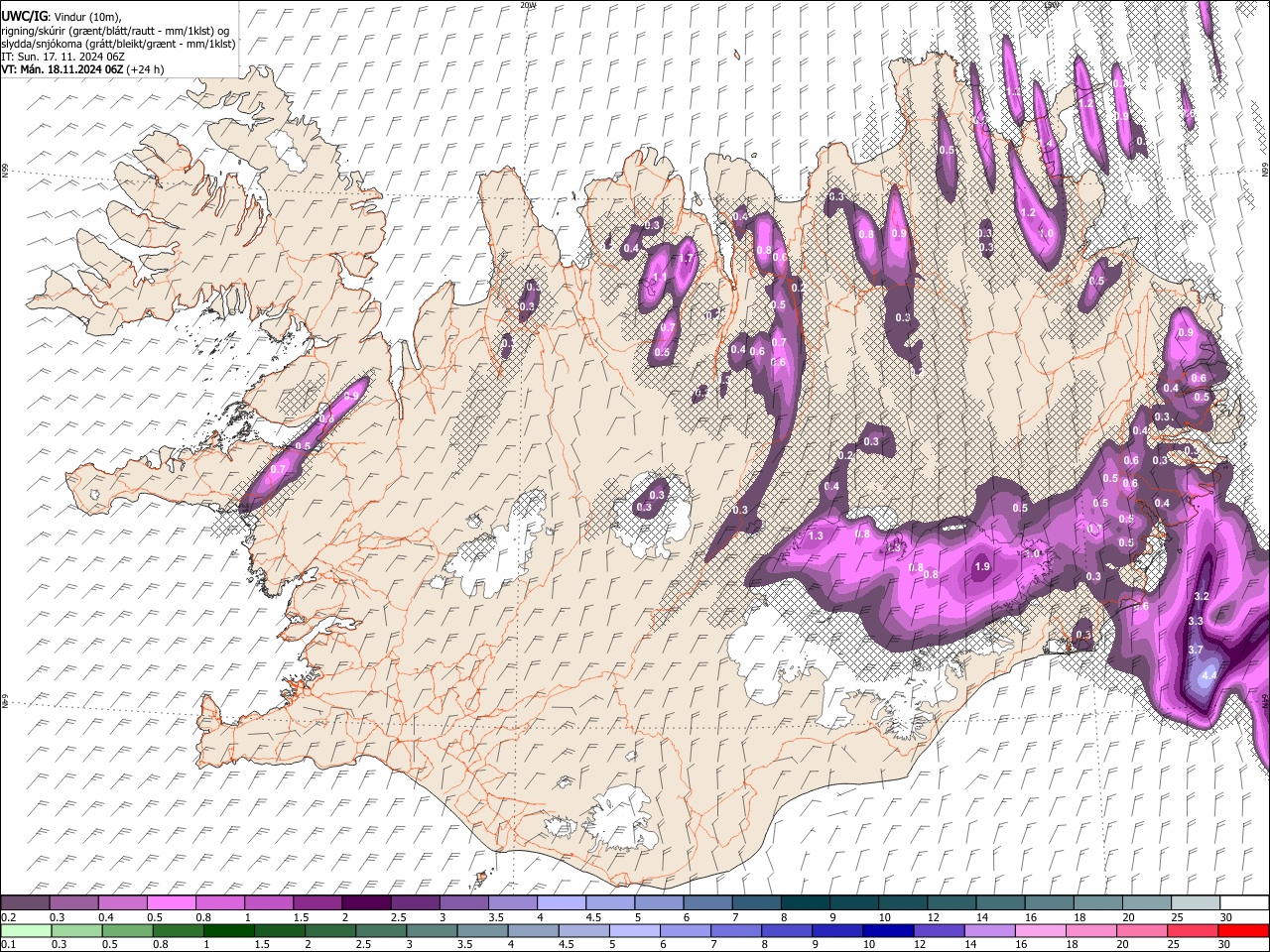The height and width of the screenshot is (952, 1270).
Task: Click the '3.2' value off the east coast
Action: pos(1202,596)
